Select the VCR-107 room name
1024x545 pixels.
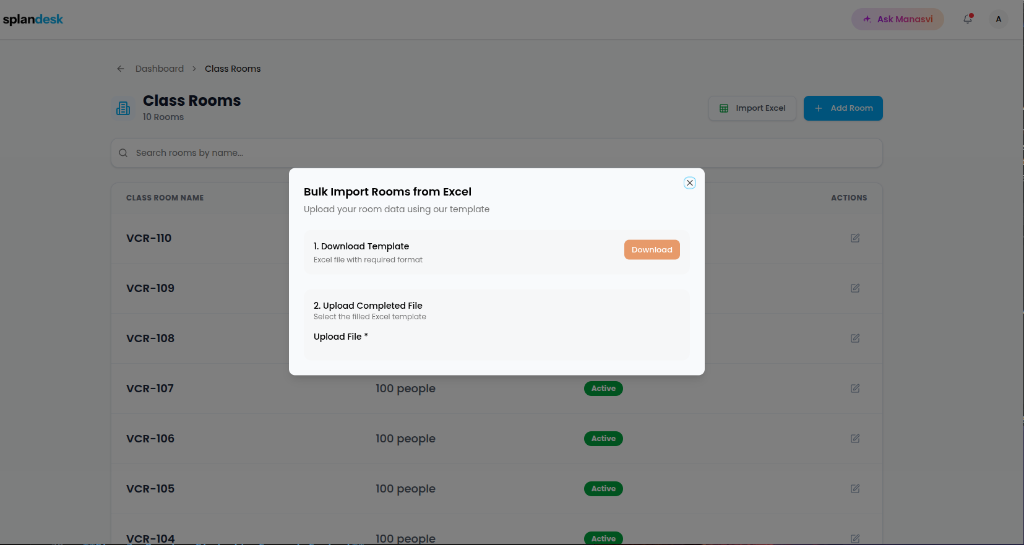tap(150, 388)
